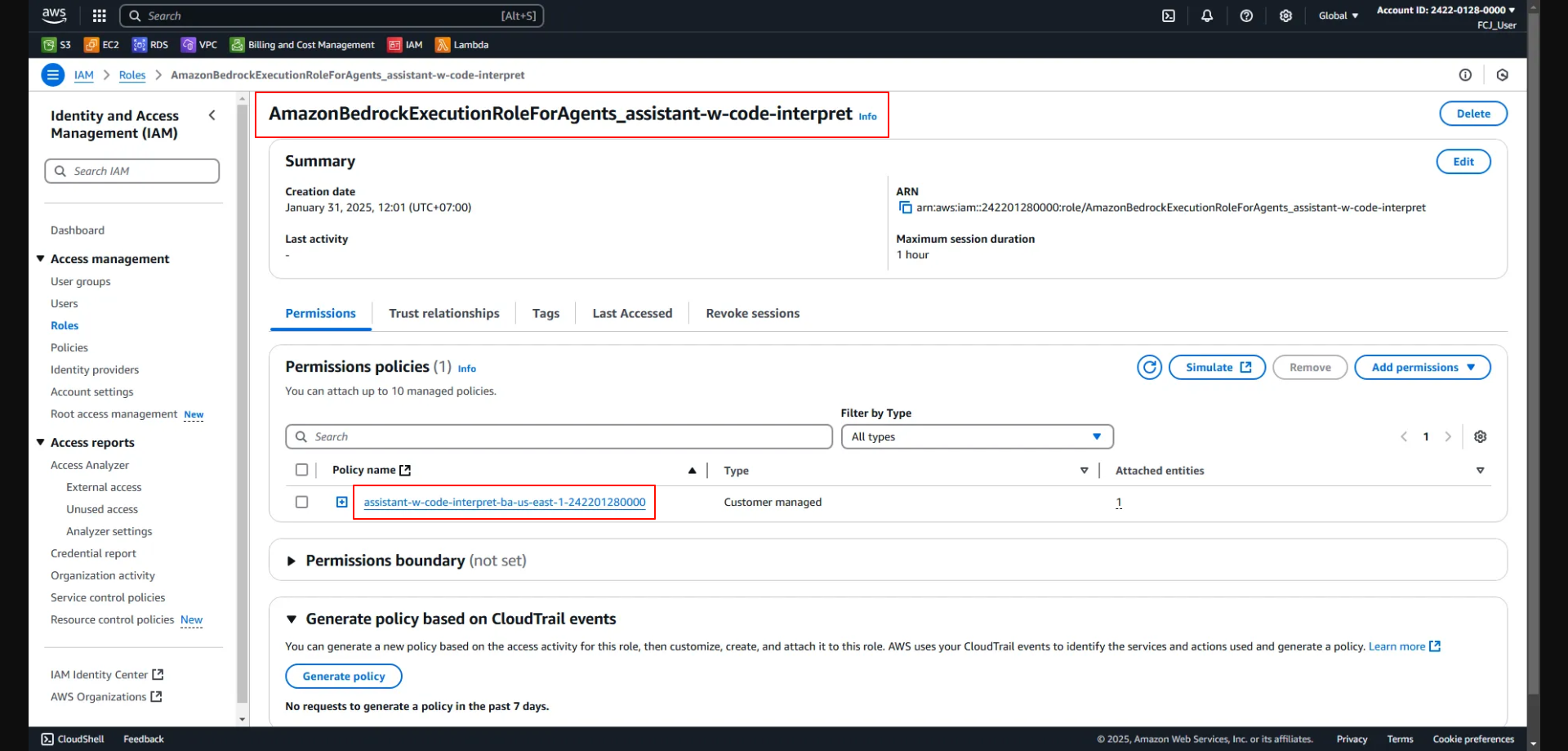Viewport: 1568px width, 751px height.
Task: Switch to Trust relationships tab
Action: click(x=444, y=314)
